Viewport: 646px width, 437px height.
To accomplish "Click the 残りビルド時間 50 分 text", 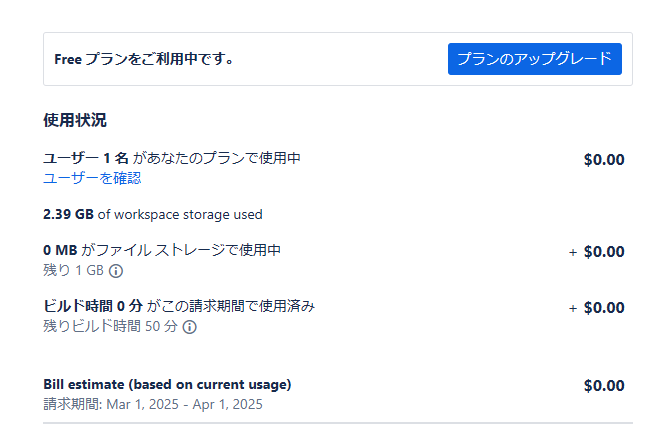I will pos(110,327).
